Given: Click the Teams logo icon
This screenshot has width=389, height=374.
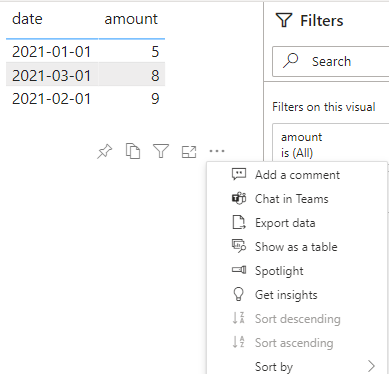Looking at the screenshot, I should (x=239, y=199).
